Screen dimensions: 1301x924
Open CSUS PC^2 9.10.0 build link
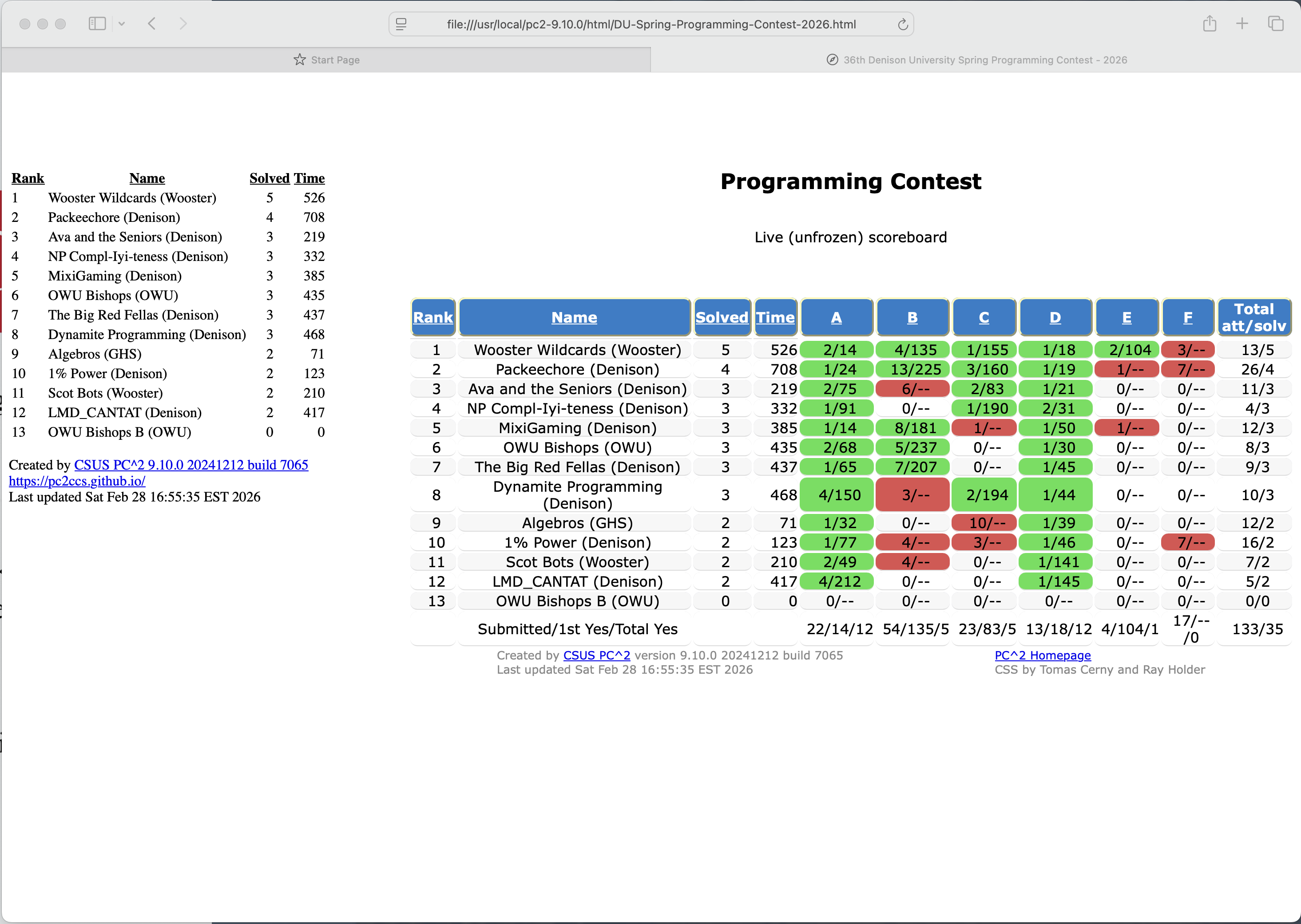click(x=191, y=465)
